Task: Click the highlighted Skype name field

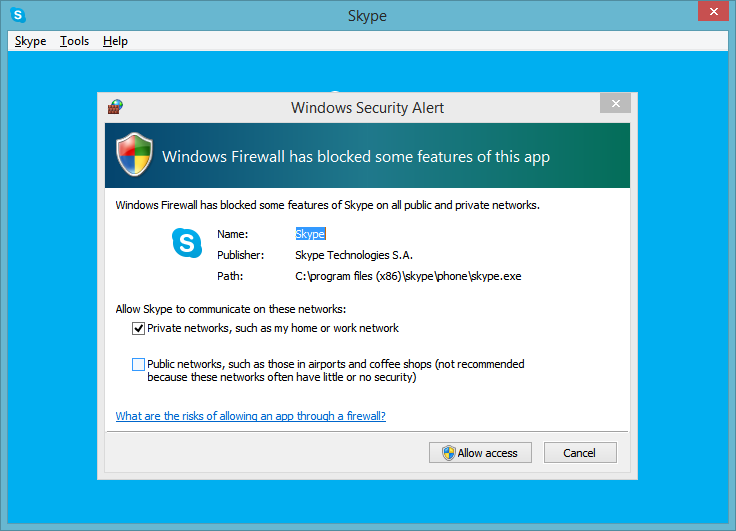Action: (x=310, y=234)
